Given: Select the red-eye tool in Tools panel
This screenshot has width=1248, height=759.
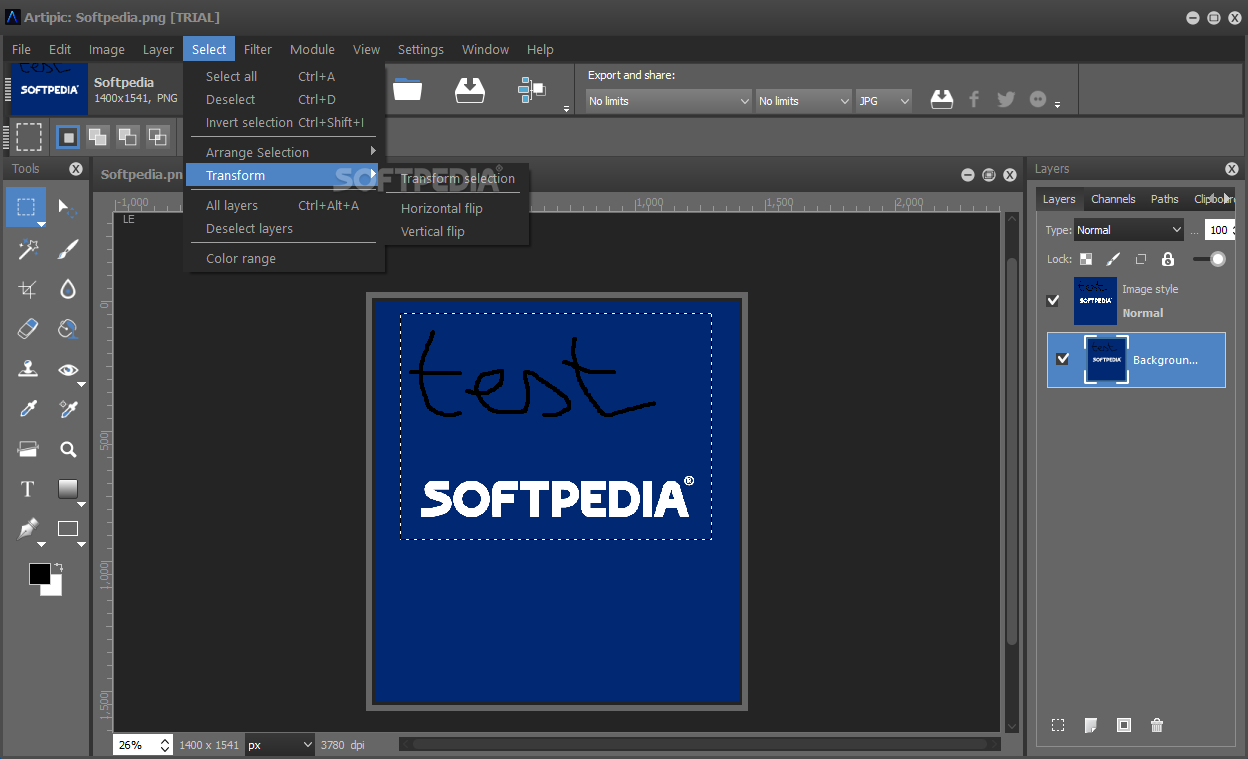Looking at the screenshot, I should pos(68,369).
